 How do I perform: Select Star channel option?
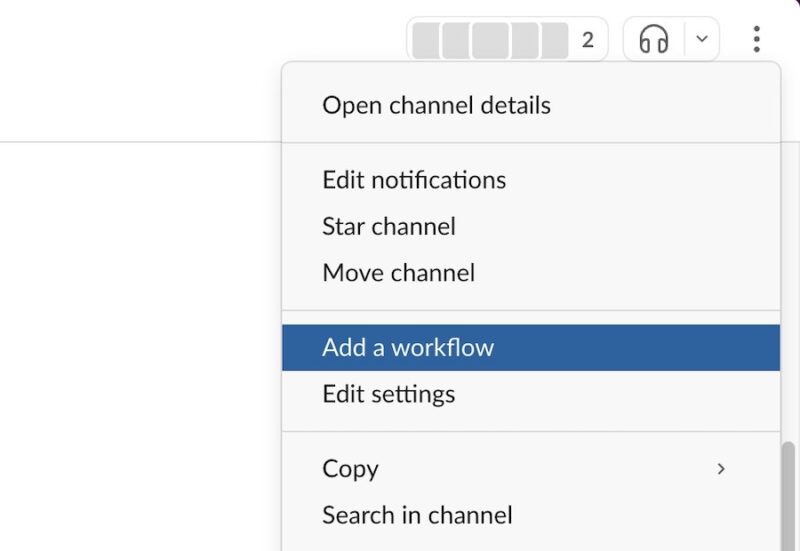(531, 227)
